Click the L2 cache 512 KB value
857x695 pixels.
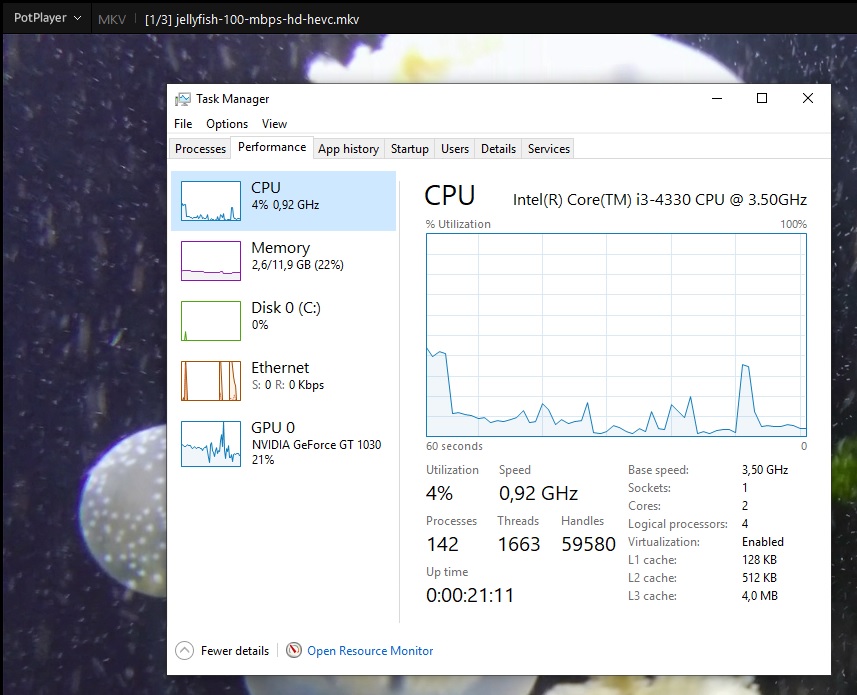coord(759,578)
